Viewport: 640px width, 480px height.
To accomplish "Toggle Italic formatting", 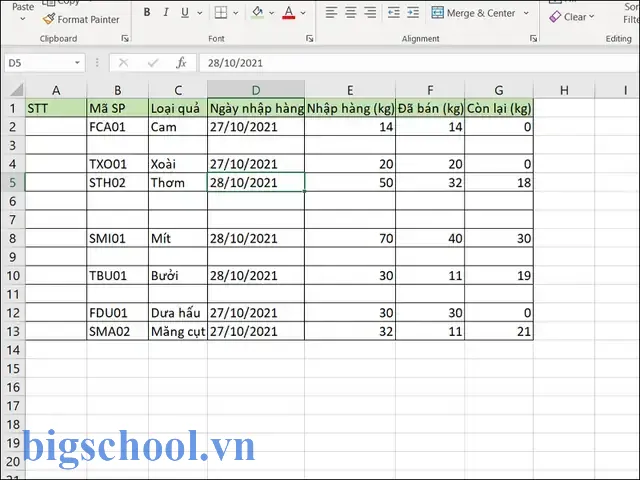I will coord(166,13).
